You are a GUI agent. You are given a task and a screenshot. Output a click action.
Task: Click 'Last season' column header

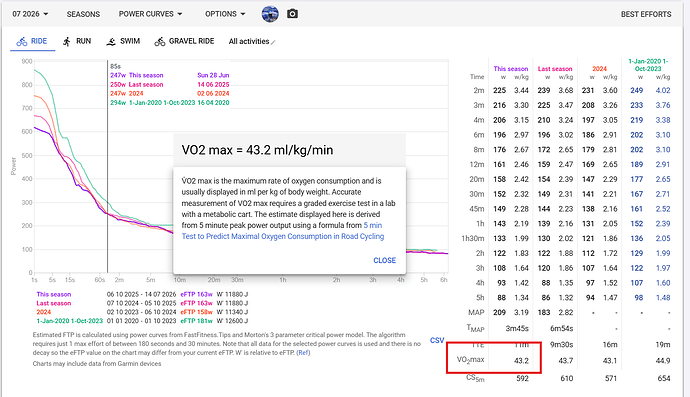click(x=555, y=69)
